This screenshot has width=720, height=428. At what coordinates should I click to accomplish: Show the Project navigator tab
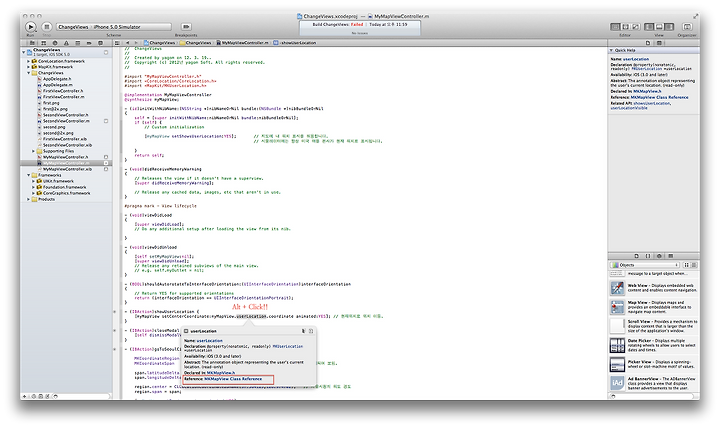coord(32,43)
